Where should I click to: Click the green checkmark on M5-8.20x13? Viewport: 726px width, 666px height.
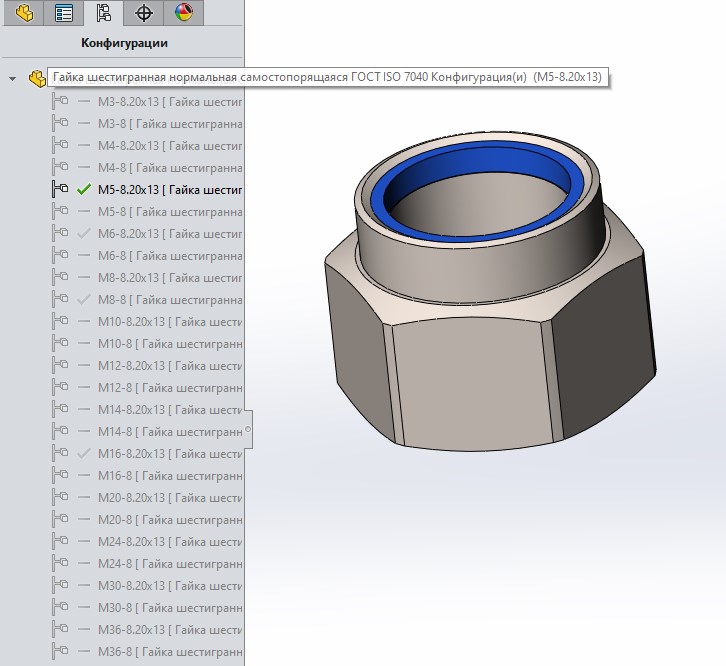click(84, 188)
